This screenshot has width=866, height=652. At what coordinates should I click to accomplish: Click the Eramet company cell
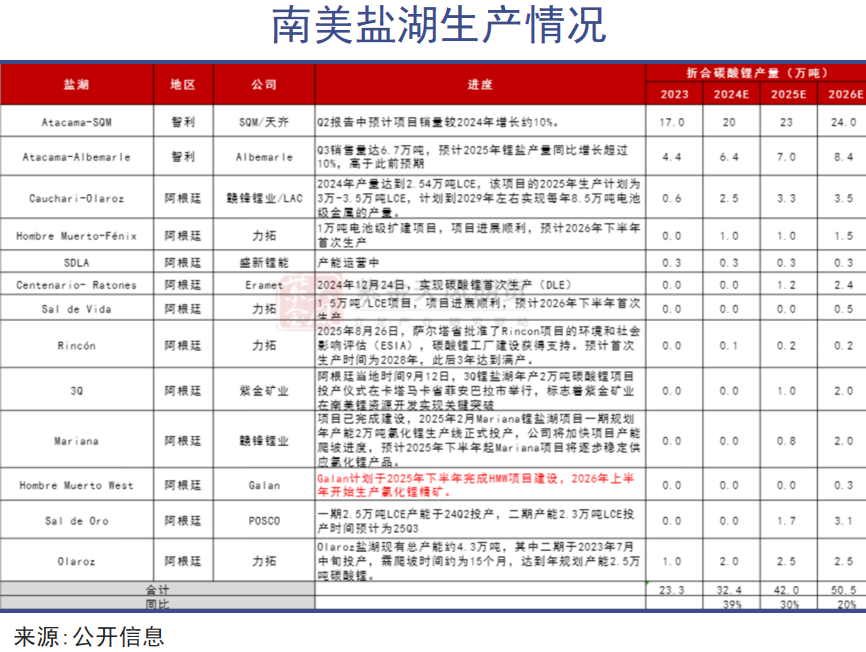pyautogui.click(x=264, y=285)
